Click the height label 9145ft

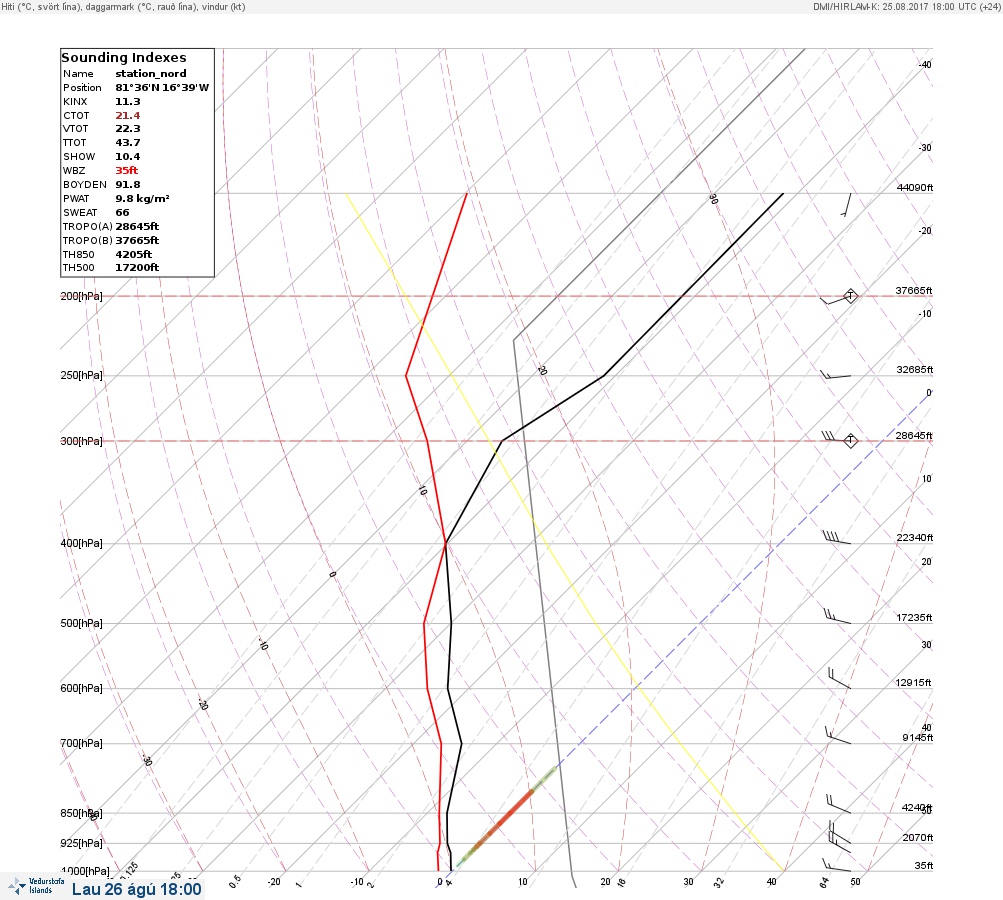pyautogui.click(x=917, y=738)
